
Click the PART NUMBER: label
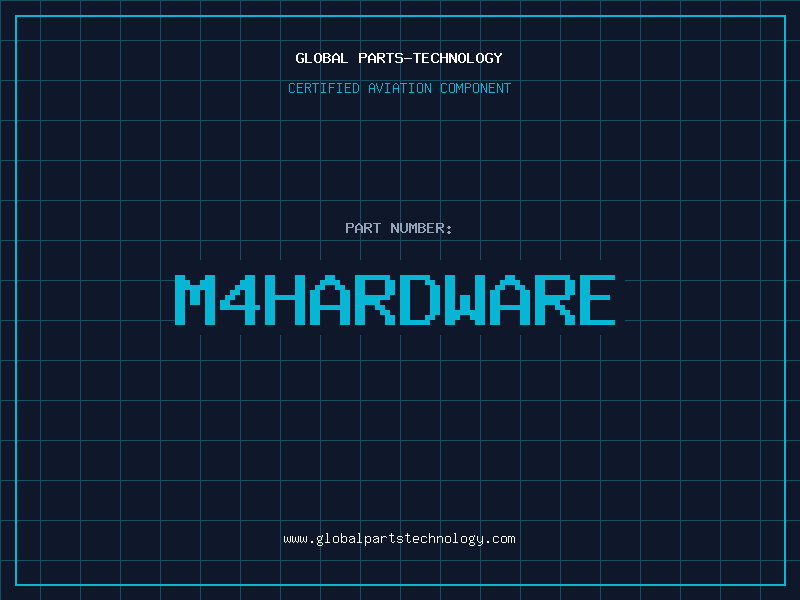click(x=399, y=228)
